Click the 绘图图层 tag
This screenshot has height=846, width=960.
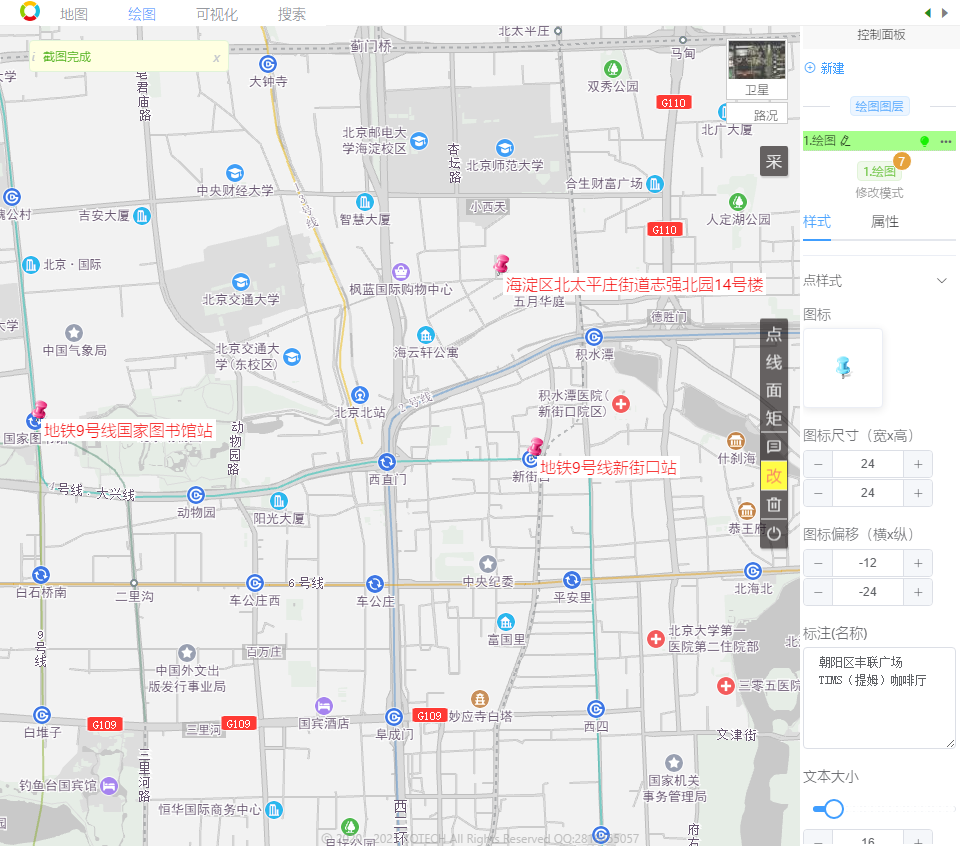point(879,107)
